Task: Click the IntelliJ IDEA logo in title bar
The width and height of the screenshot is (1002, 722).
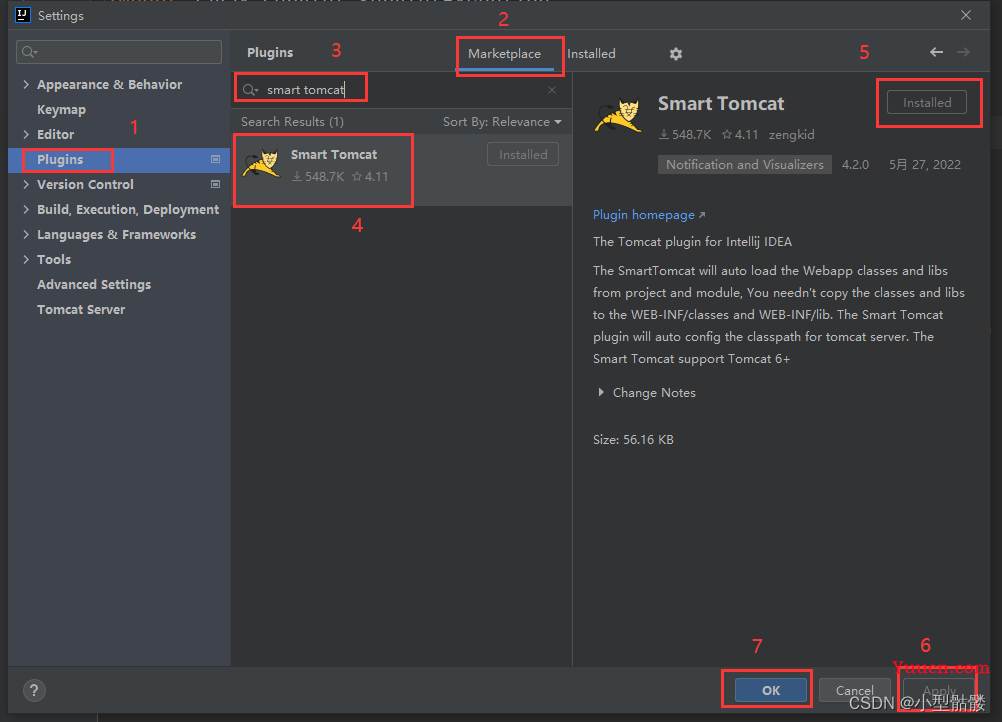Action: click(22, 15)
